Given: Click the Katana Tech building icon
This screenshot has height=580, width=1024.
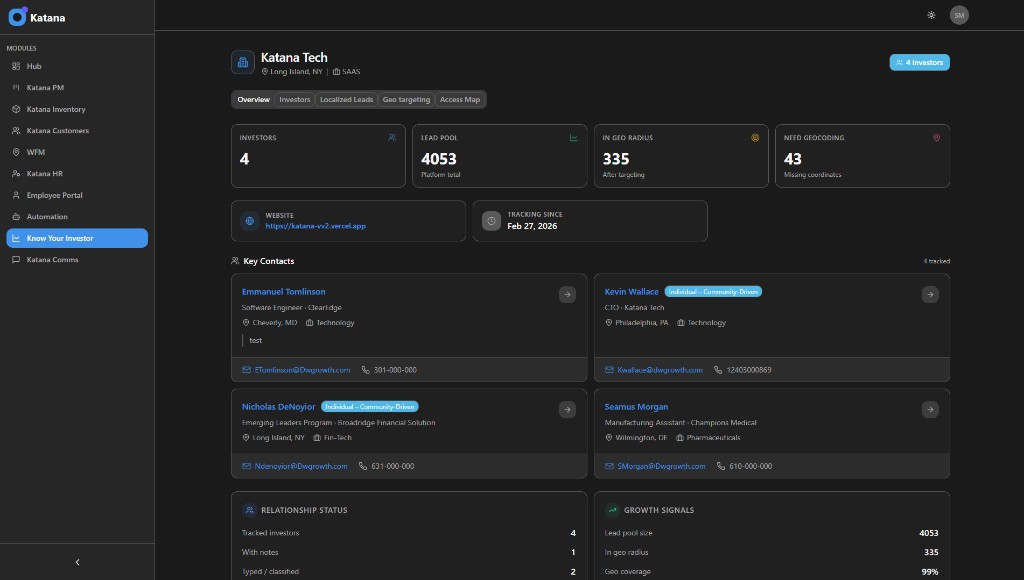Looking at the screenshot, I should [x=243, y=63].
